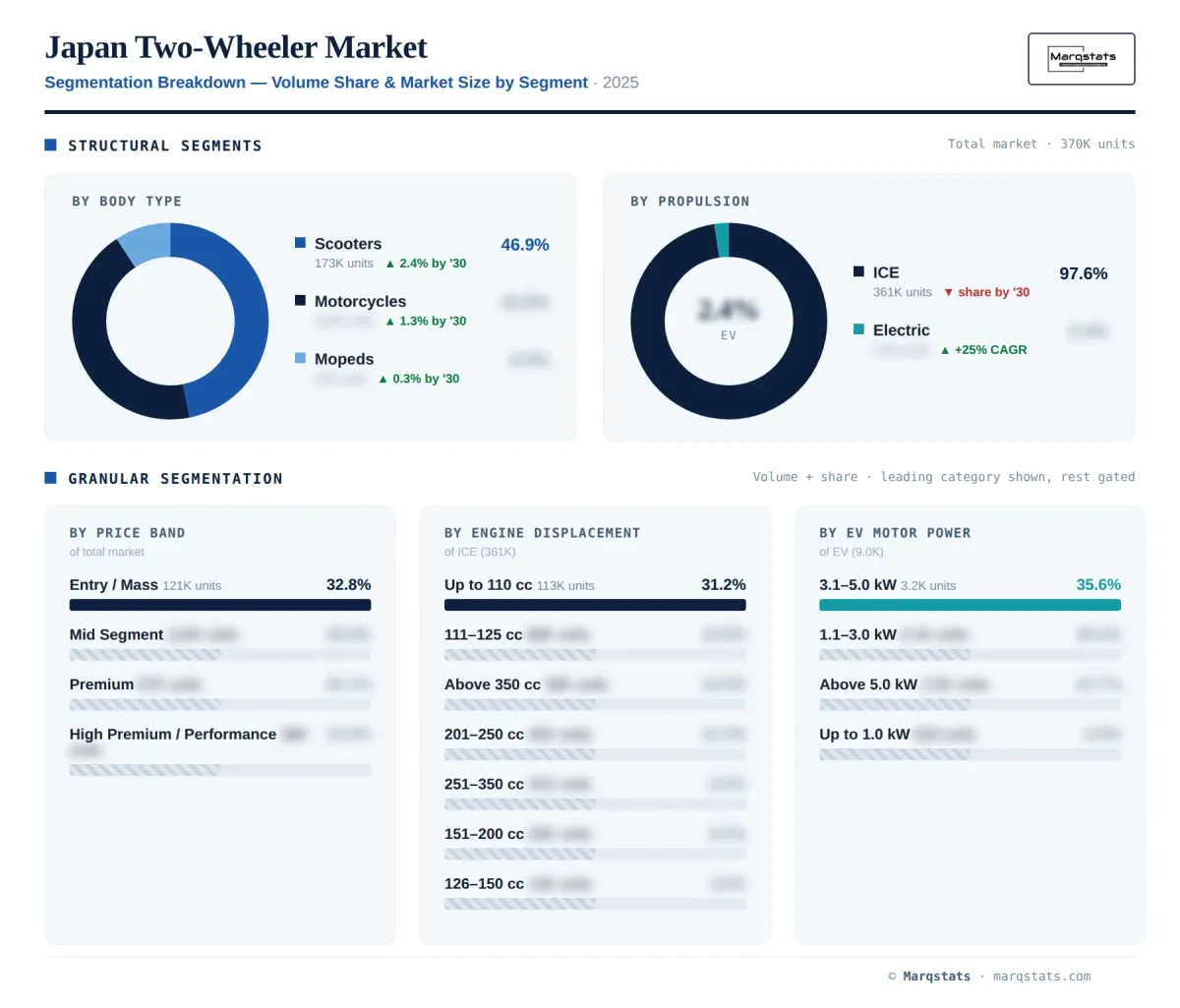Click the 35.6% EV motor value

pyautogui.click(x=1098, y=585)
